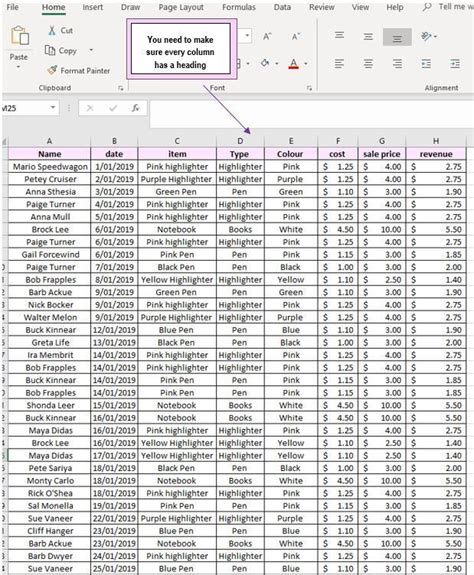This screenshot has height=575, width=474.
Task: Click the Name heading cell
Action: 49,154
